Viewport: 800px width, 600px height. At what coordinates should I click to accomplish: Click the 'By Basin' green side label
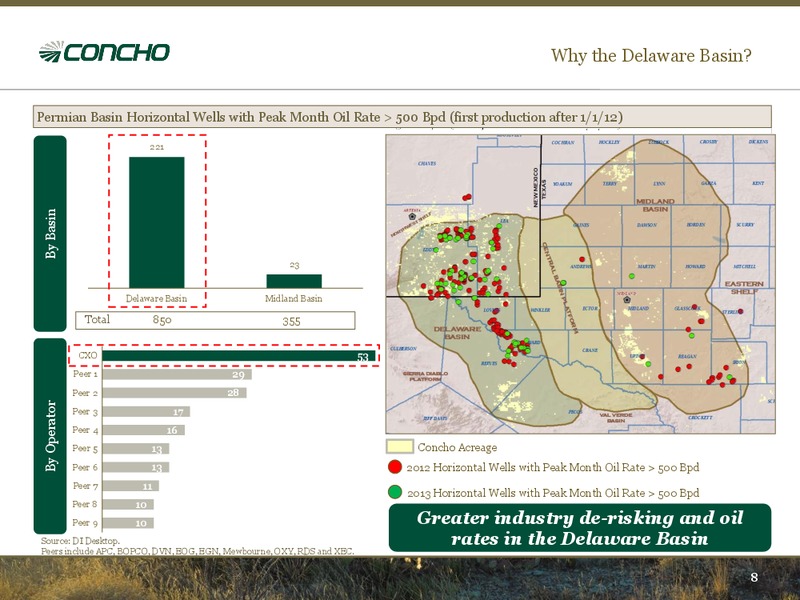click(x=50, y=233)
